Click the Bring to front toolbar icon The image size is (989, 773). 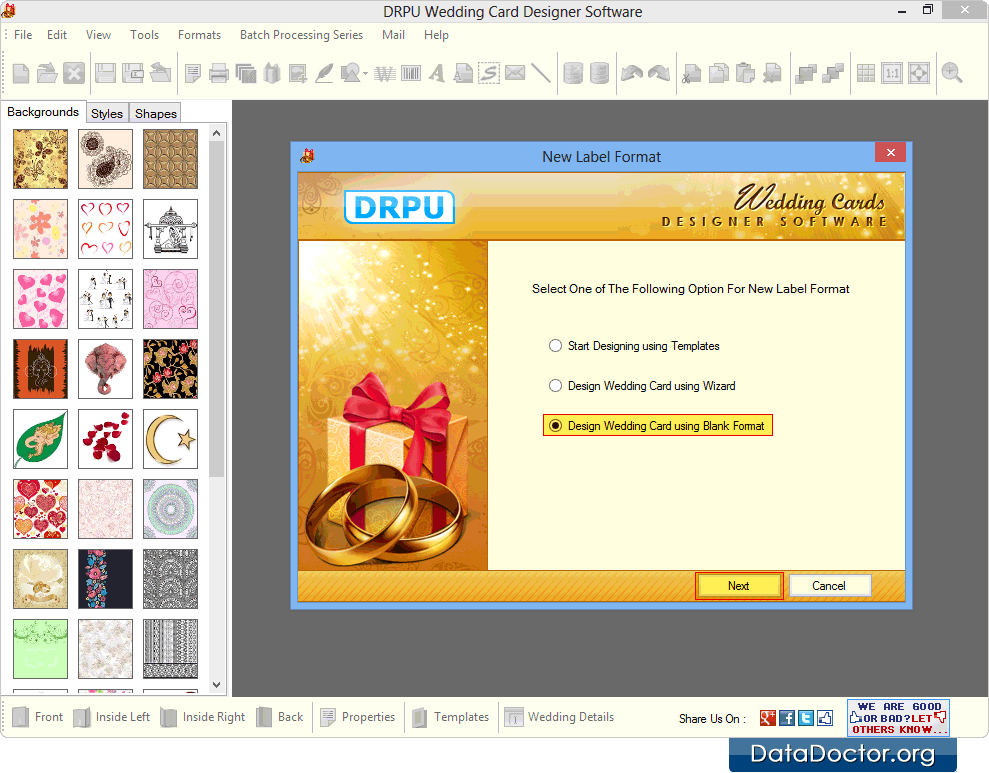pyautogui.click(x=805, y=74)
